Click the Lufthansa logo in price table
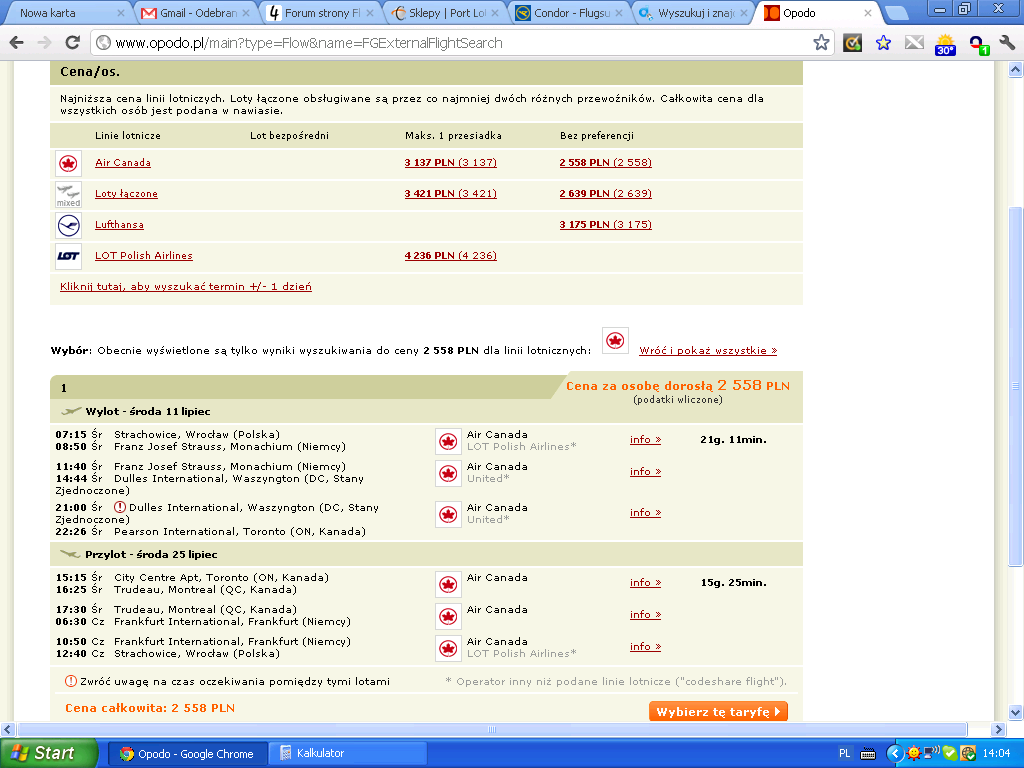This screenshot has height=768, width=1024. coord(69,225)
